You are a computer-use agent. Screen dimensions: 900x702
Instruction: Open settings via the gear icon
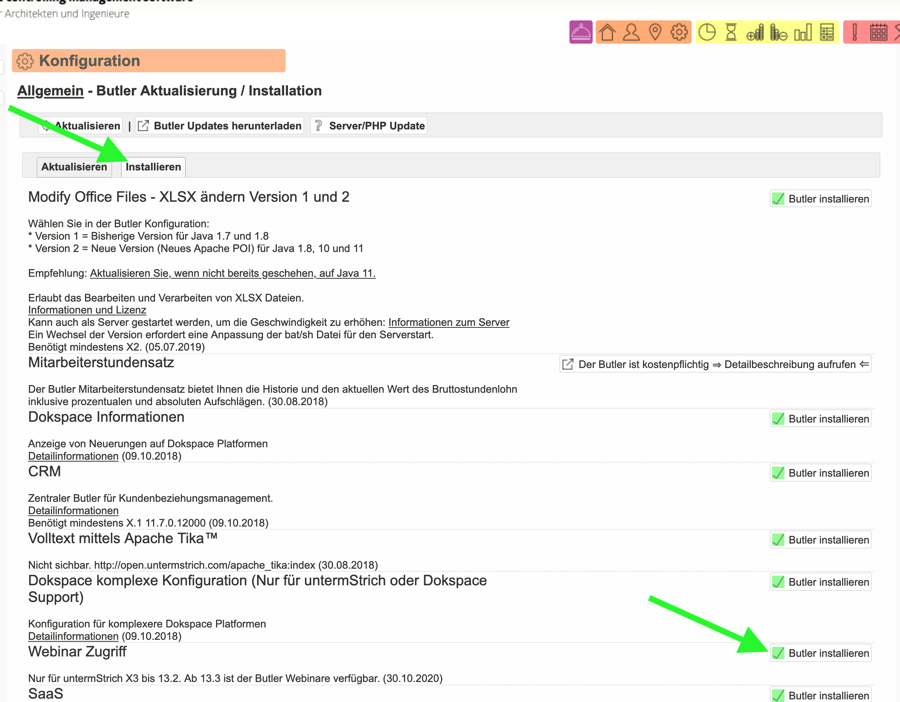(678, 31)
